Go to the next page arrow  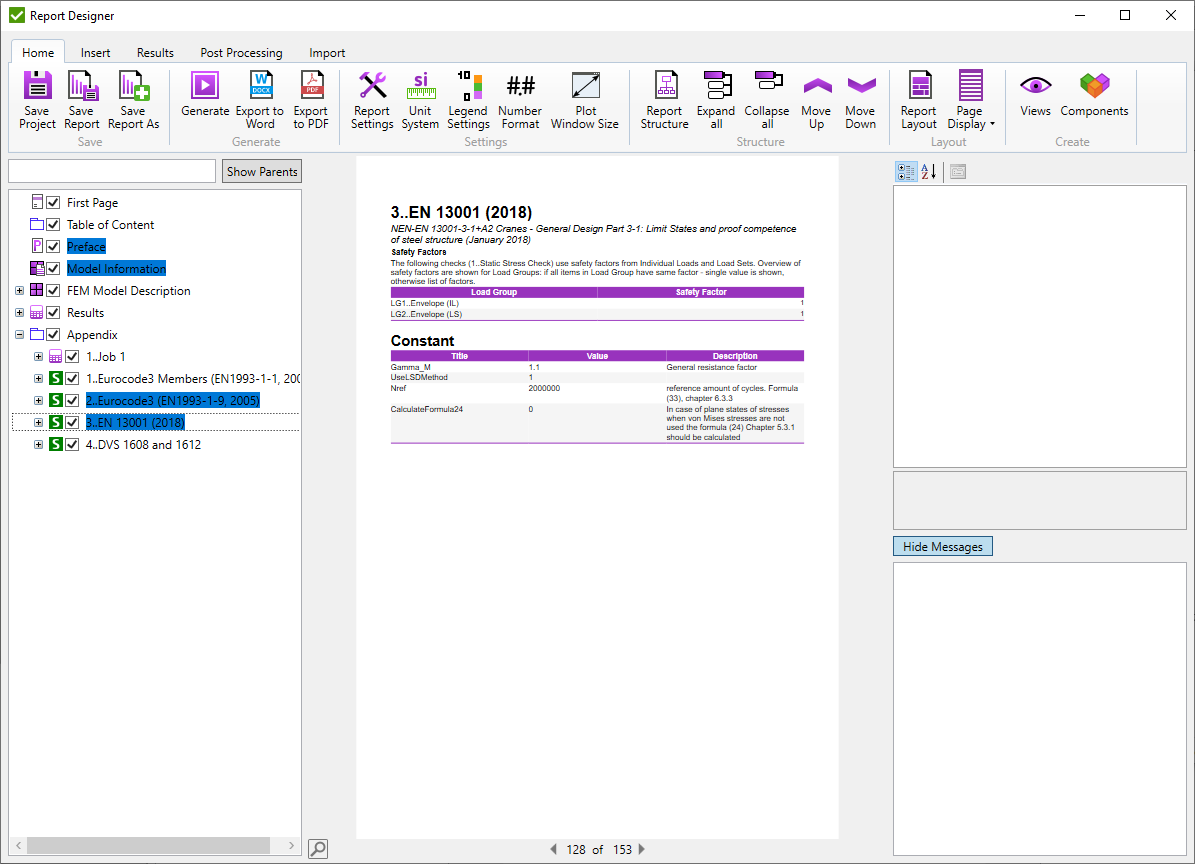coord(641,849)
